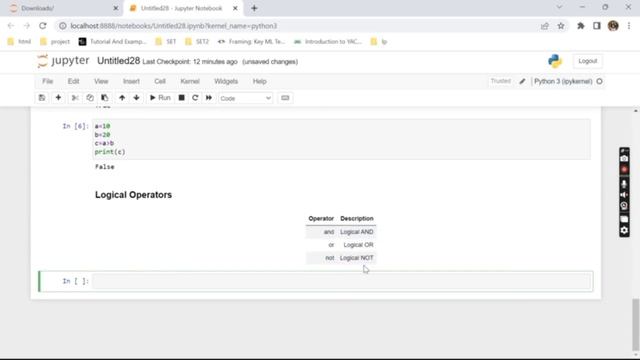Bookmark this page with star icon
Image resolution: width=640 pixels, height=360 pixels.
tap(561, 26)
